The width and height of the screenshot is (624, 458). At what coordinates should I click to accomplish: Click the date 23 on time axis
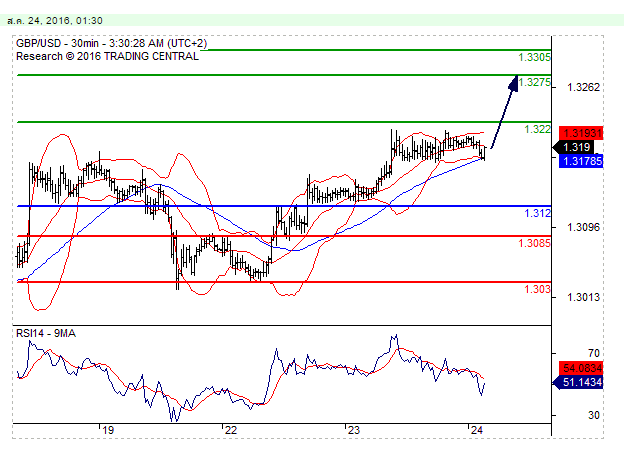click(353, 430)
